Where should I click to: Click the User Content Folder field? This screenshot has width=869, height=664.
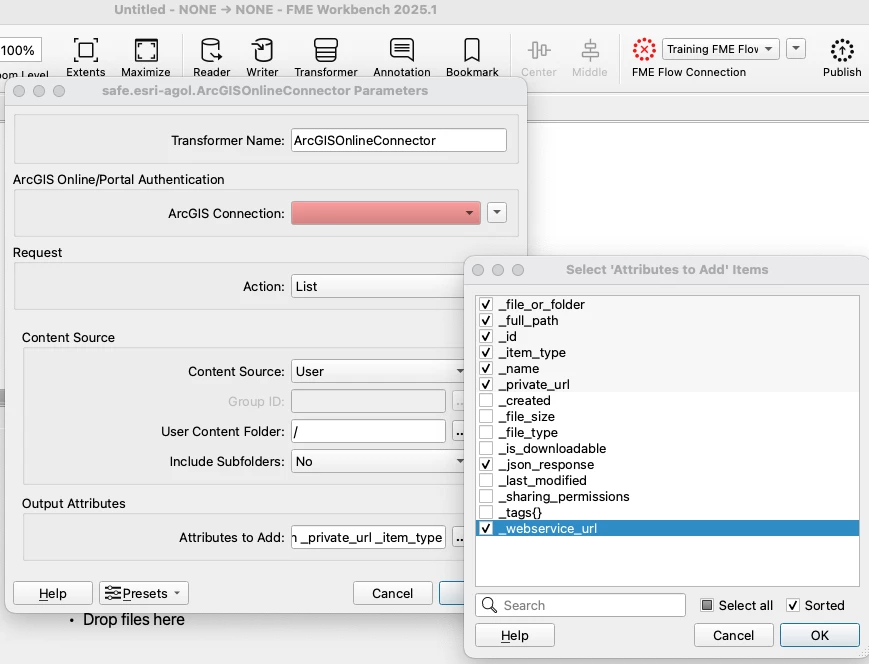click(368, 431)
